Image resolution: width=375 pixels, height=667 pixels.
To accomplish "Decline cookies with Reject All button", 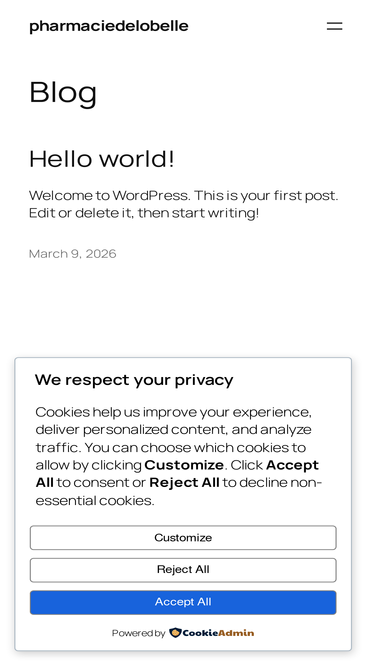I will [x=183, y=570].
